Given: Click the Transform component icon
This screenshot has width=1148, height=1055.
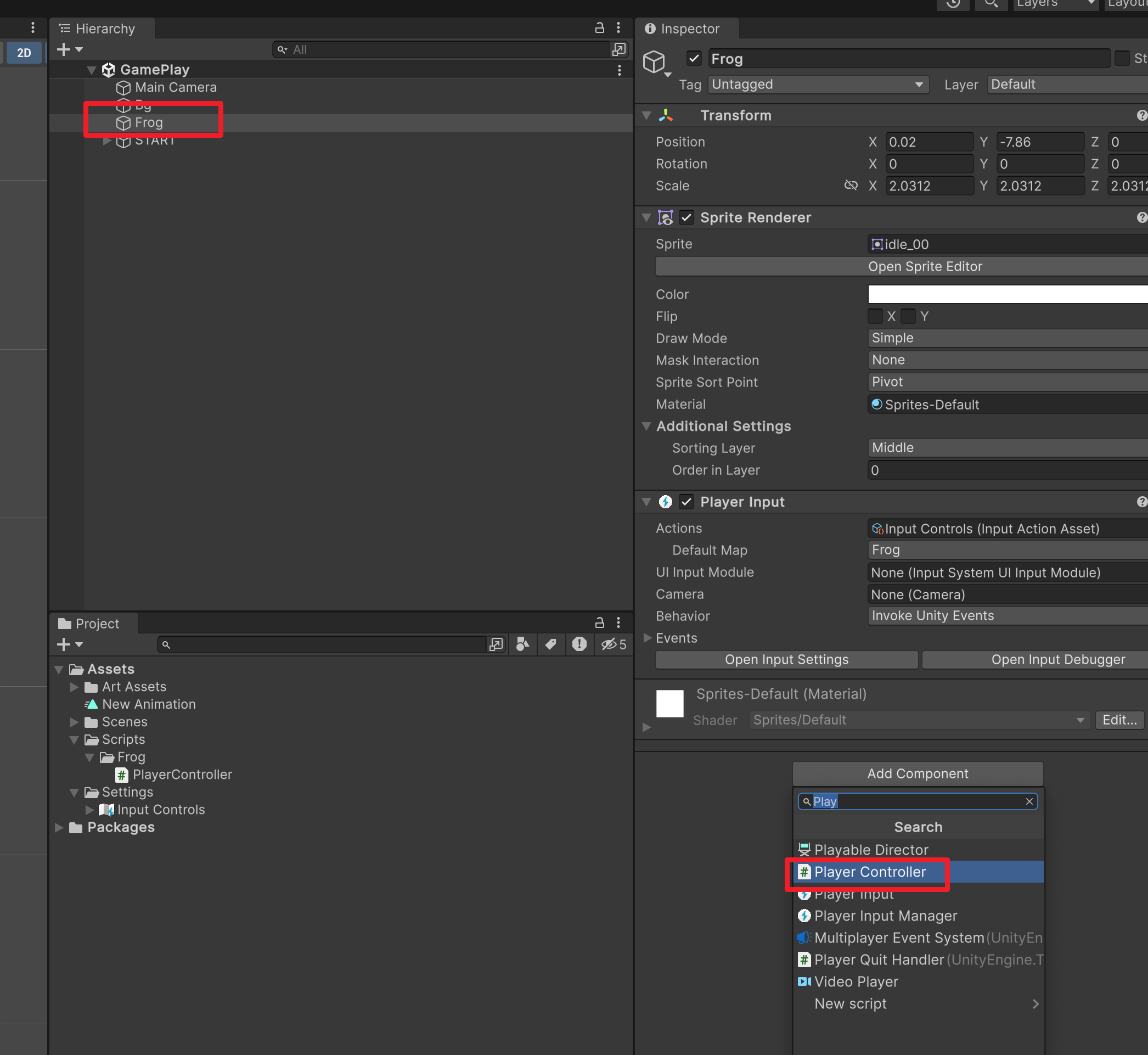Looking at the screenshot, I should (x=666, y=115).
